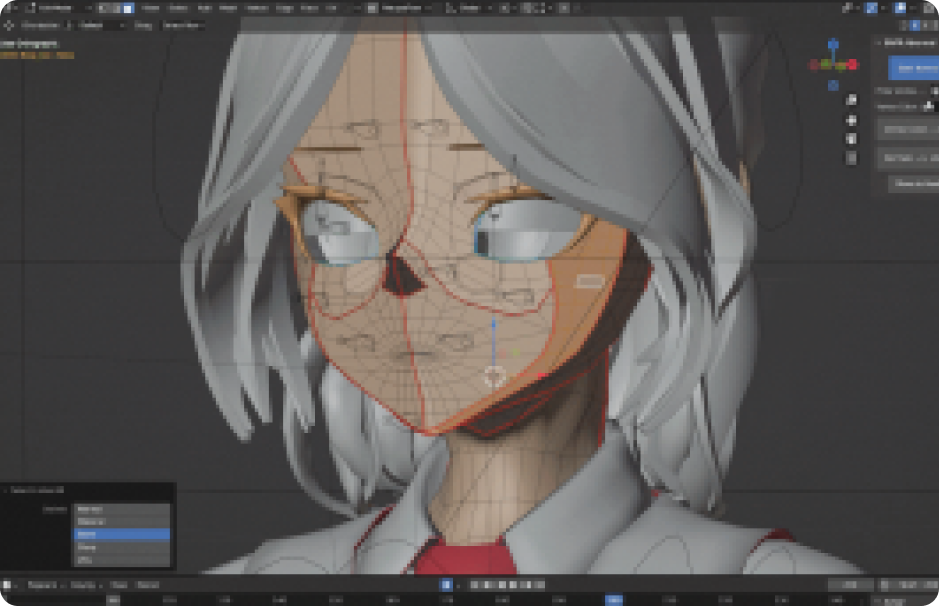This screenshot has width=939, height=606.
Task: Switch to face select mode icon
Action: (x=127, y=8)
